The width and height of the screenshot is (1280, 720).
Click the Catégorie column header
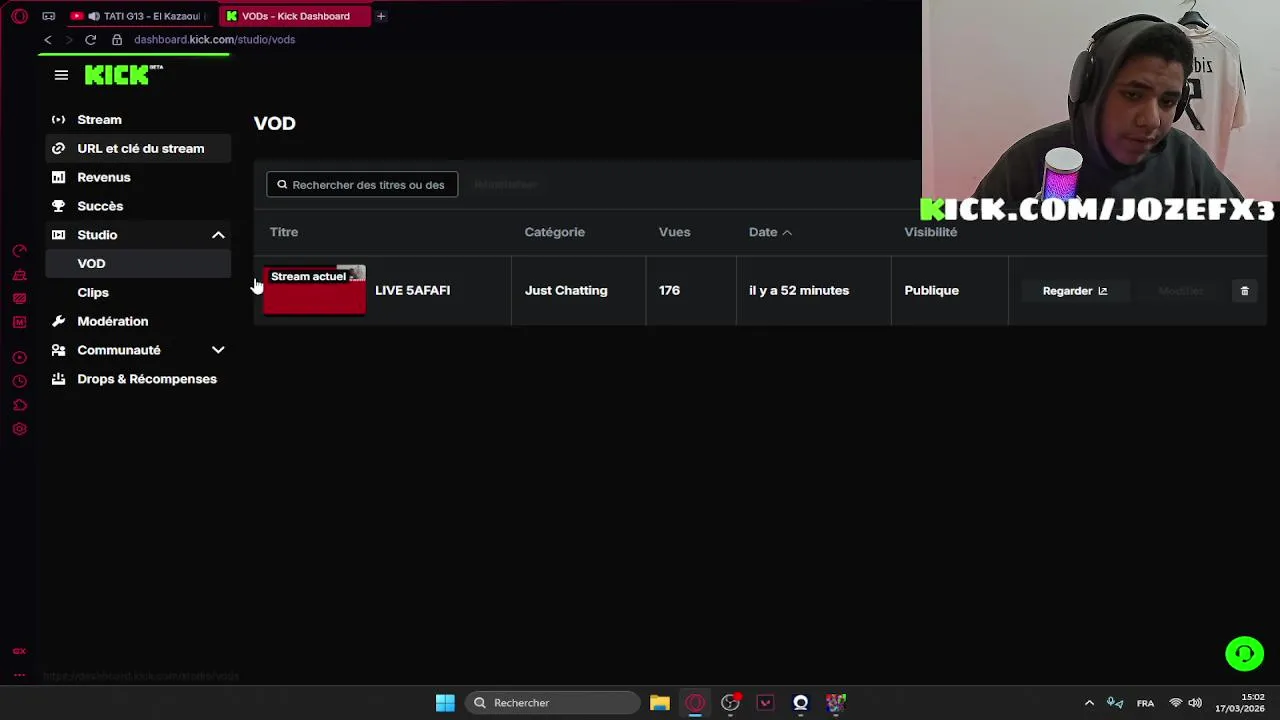(554, 232)
